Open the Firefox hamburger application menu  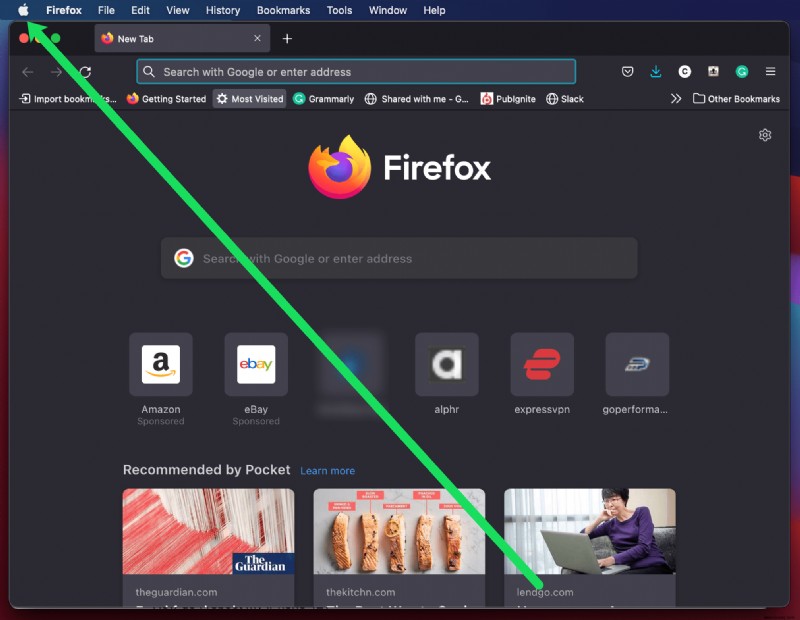tap(770, 72)
